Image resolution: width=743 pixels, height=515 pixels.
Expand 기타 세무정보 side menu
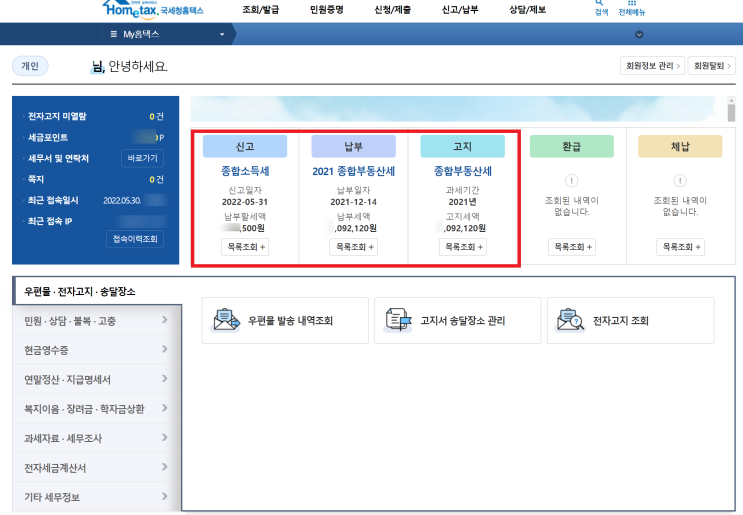pyautogui.click(x=97, y=497)
